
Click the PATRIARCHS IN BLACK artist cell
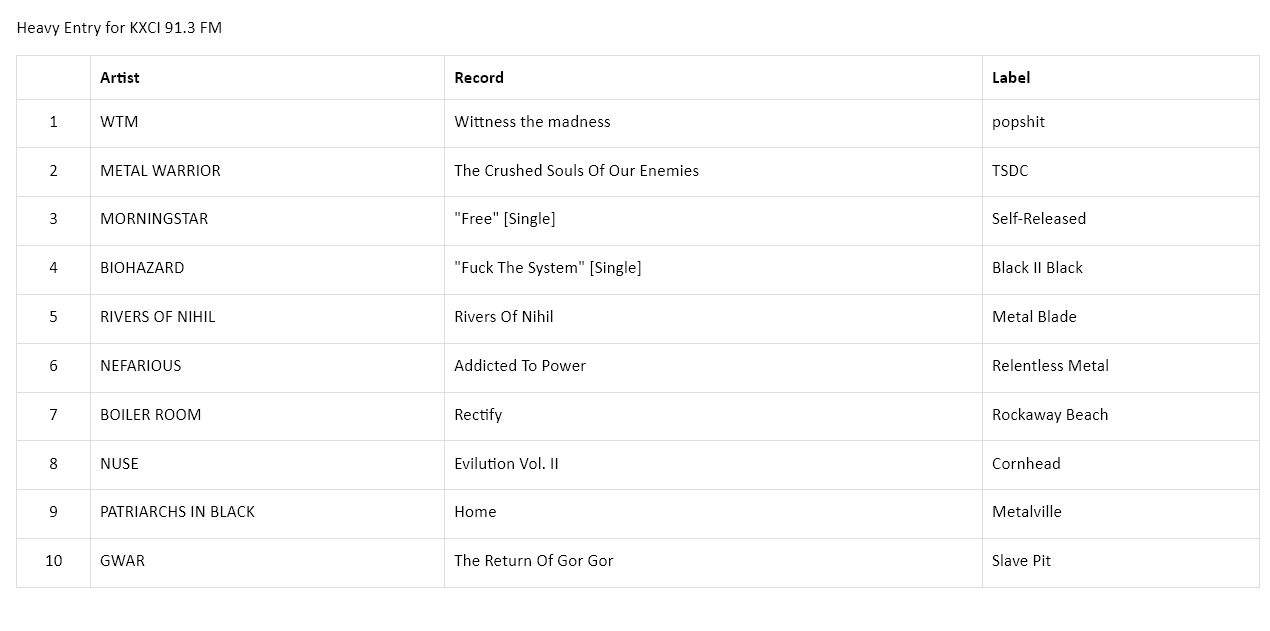(x=267, y=512)
